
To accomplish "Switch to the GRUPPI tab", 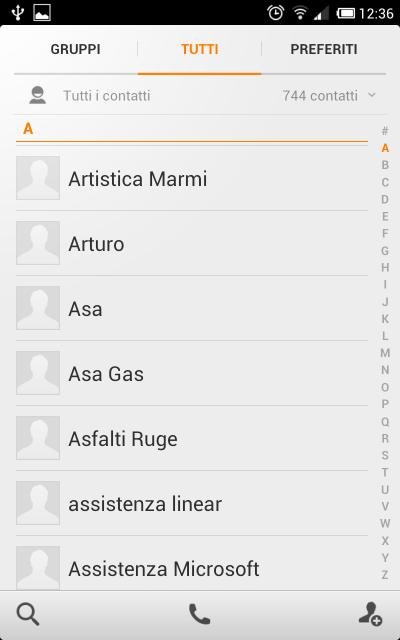I will pos(76,49).
